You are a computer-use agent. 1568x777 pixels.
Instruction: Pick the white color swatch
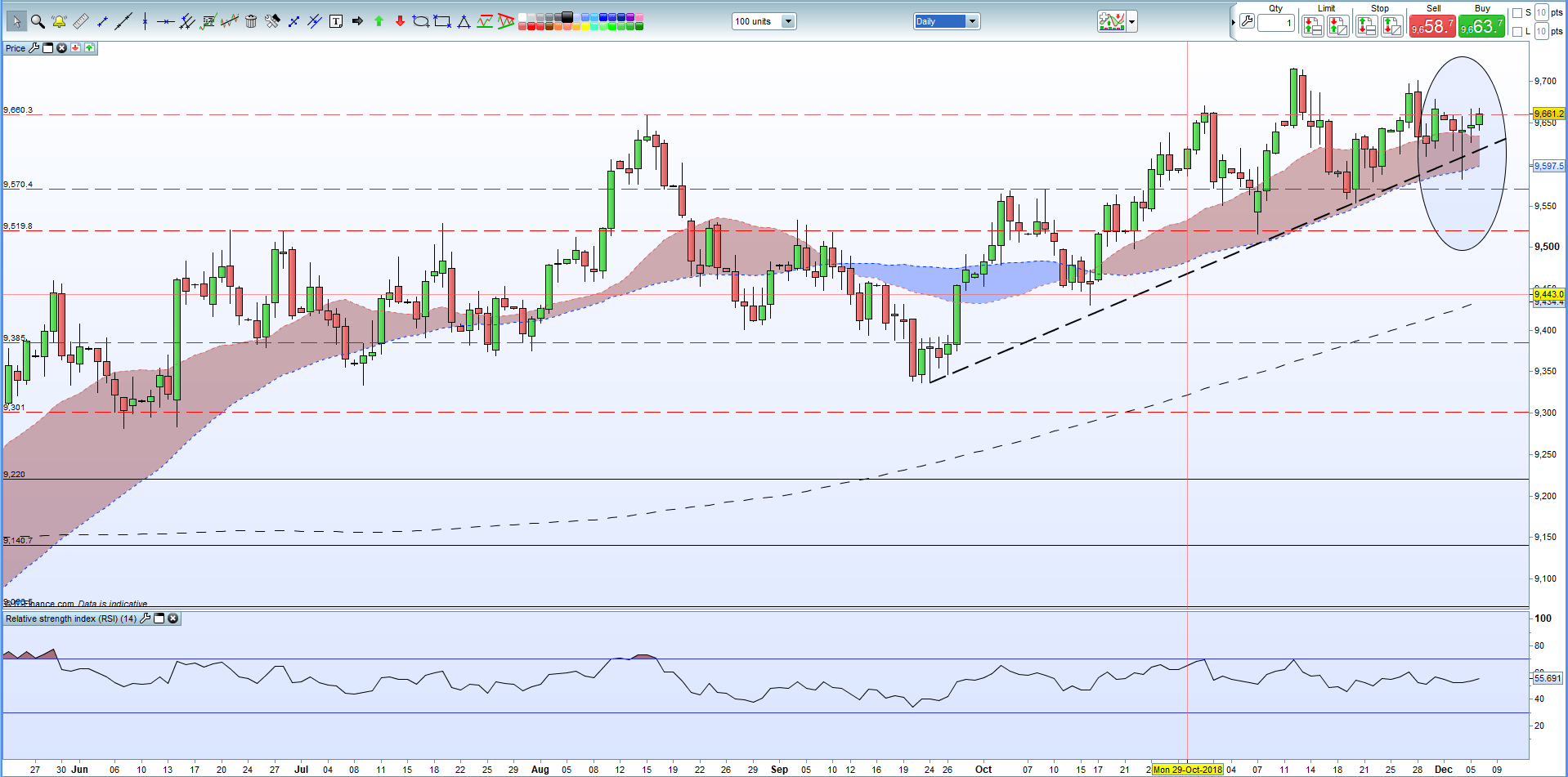point(522,17)
